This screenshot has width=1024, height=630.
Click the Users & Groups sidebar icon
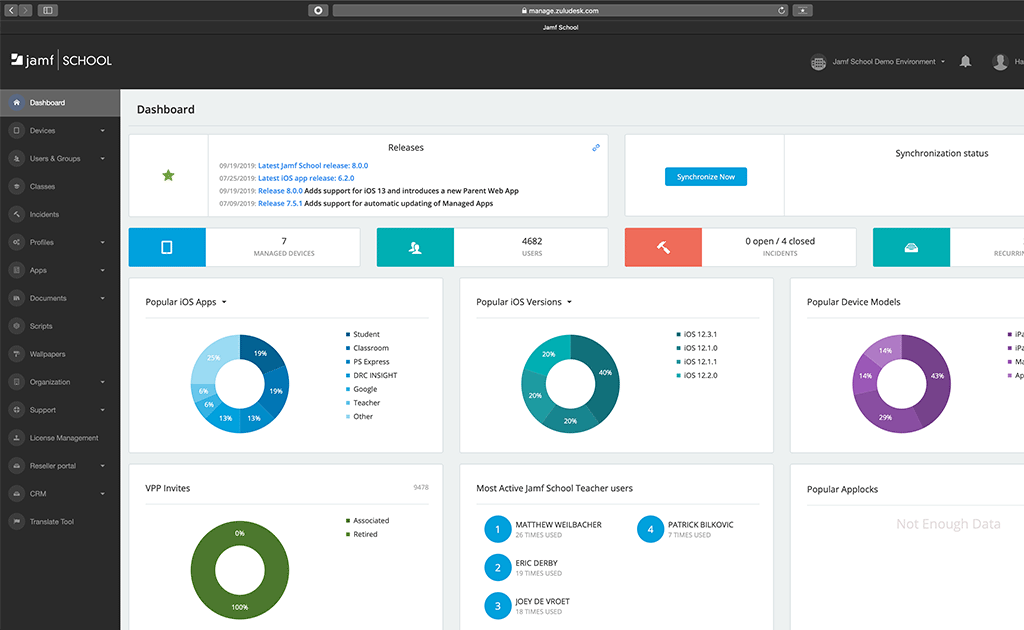point(16,159)
